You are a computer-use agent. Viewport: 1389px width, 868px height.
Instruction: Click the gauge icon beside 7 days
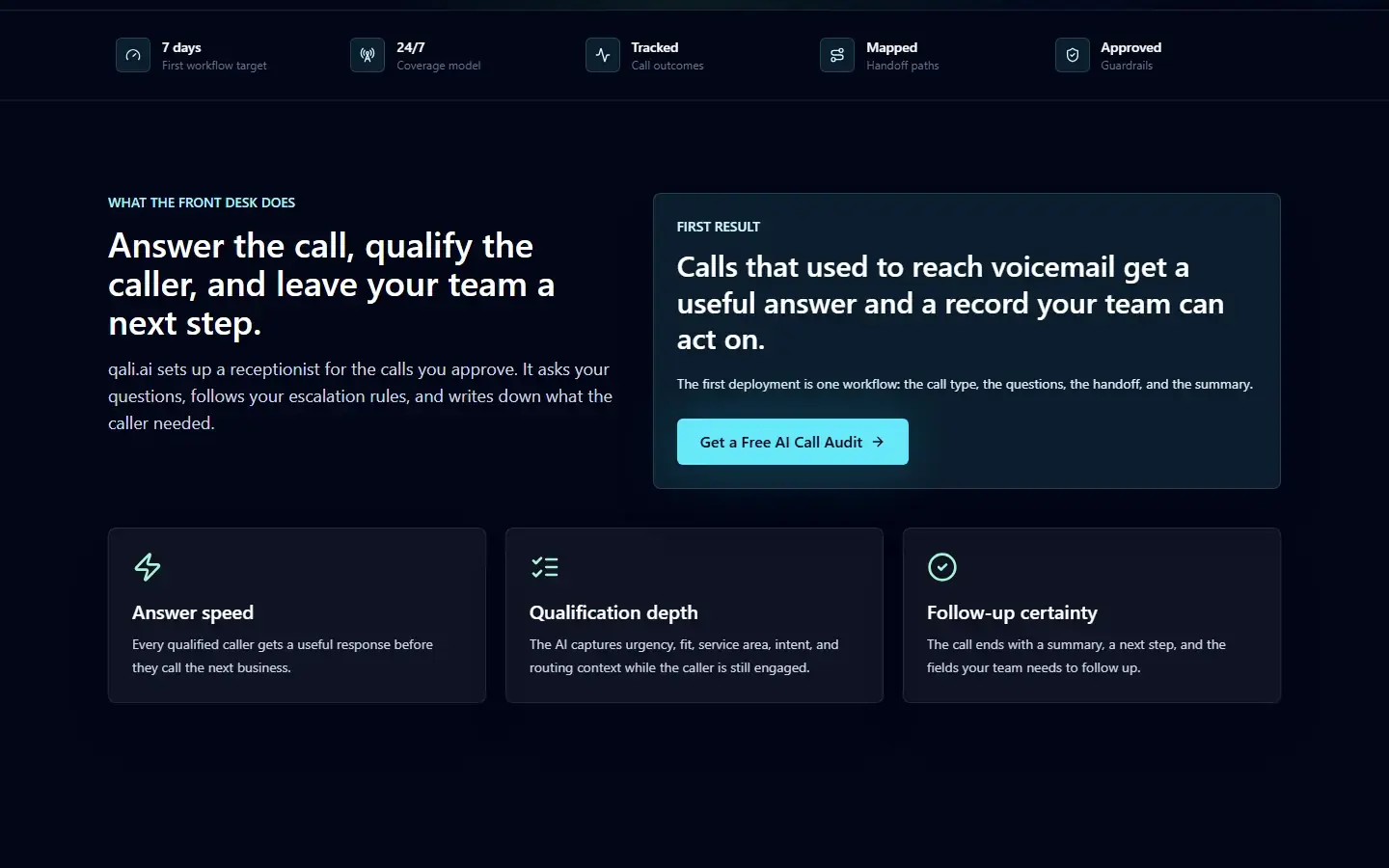click(x=133, y=56)
